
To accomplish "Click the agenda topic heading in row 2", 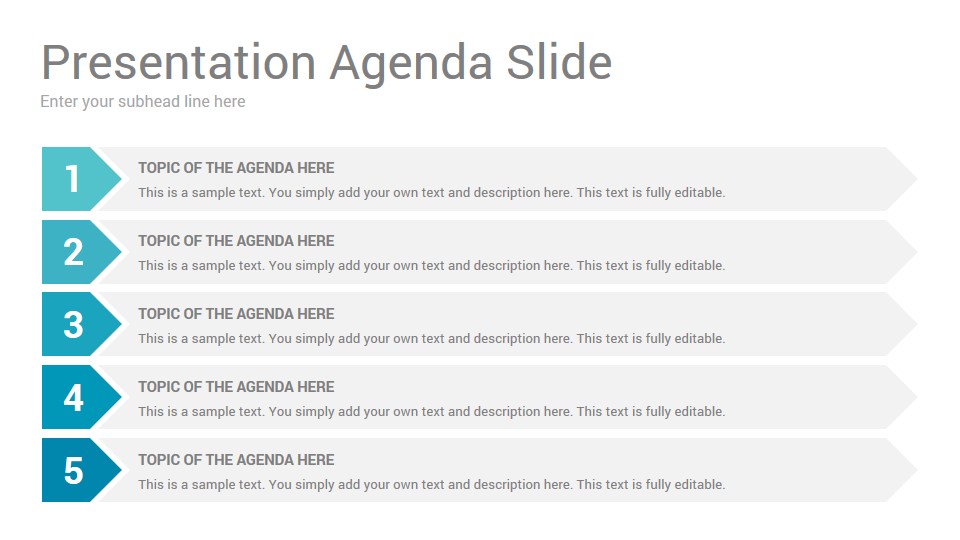I will 236,241.
